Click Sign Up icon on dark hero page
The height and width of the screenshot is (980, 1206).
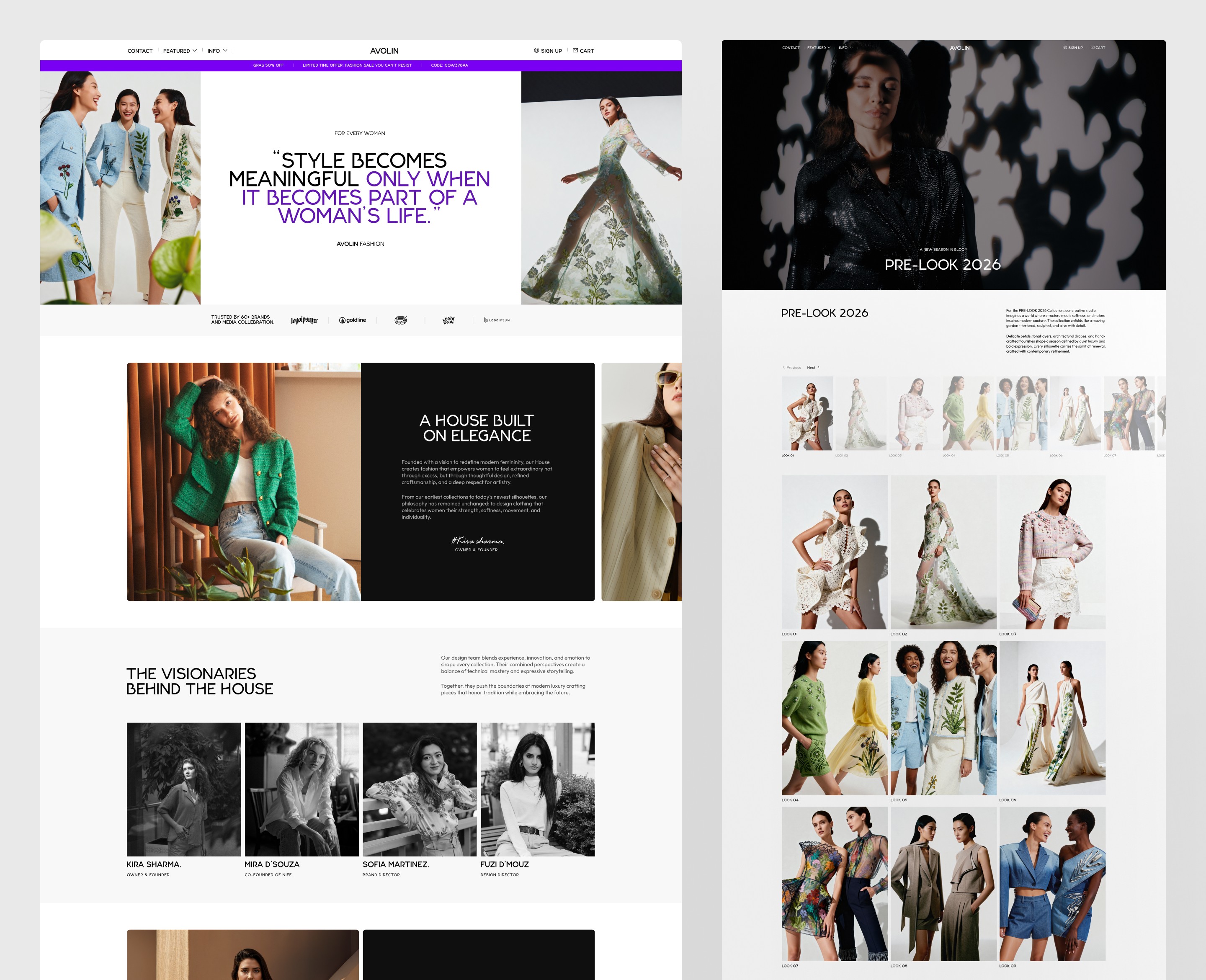1065,47
